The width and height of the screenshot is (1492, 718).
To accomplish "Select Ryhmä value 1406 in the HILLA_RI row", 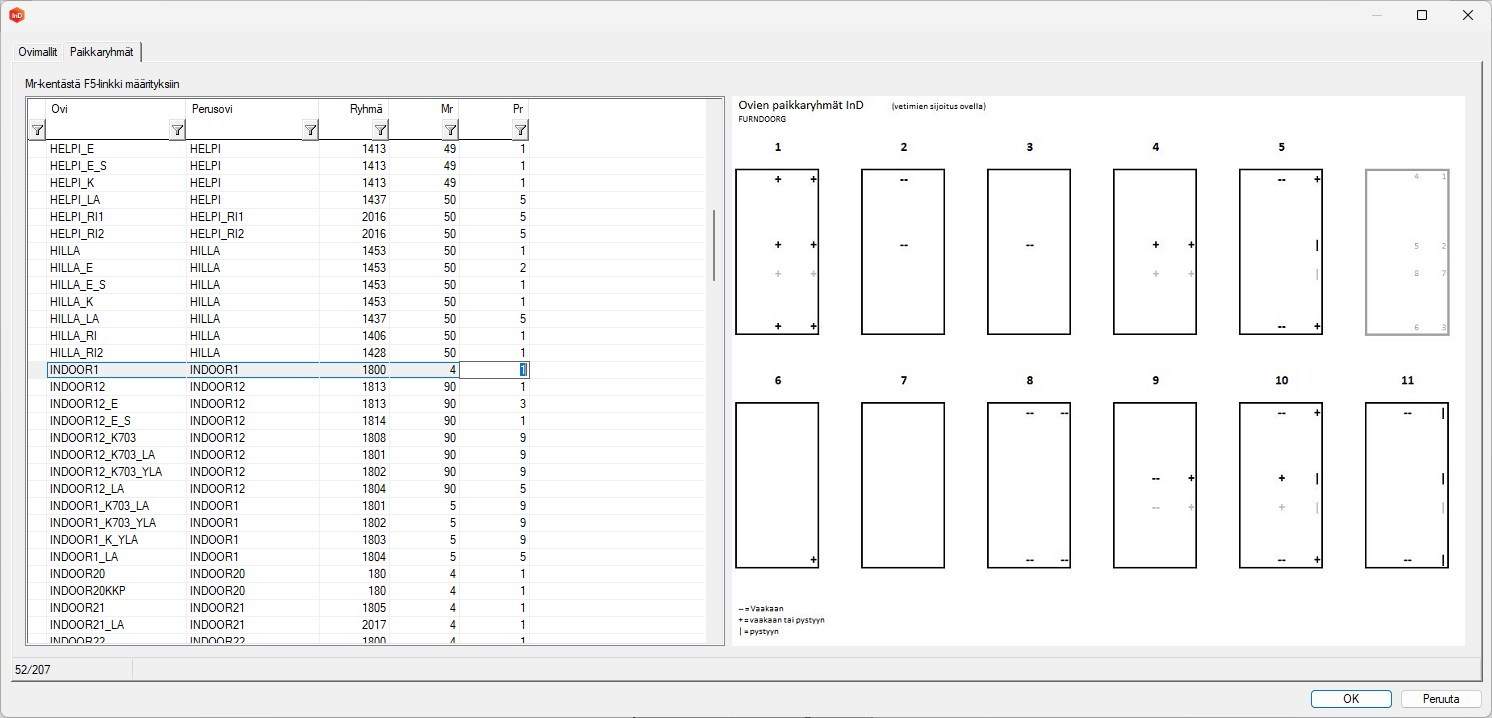I will (354, 336).
